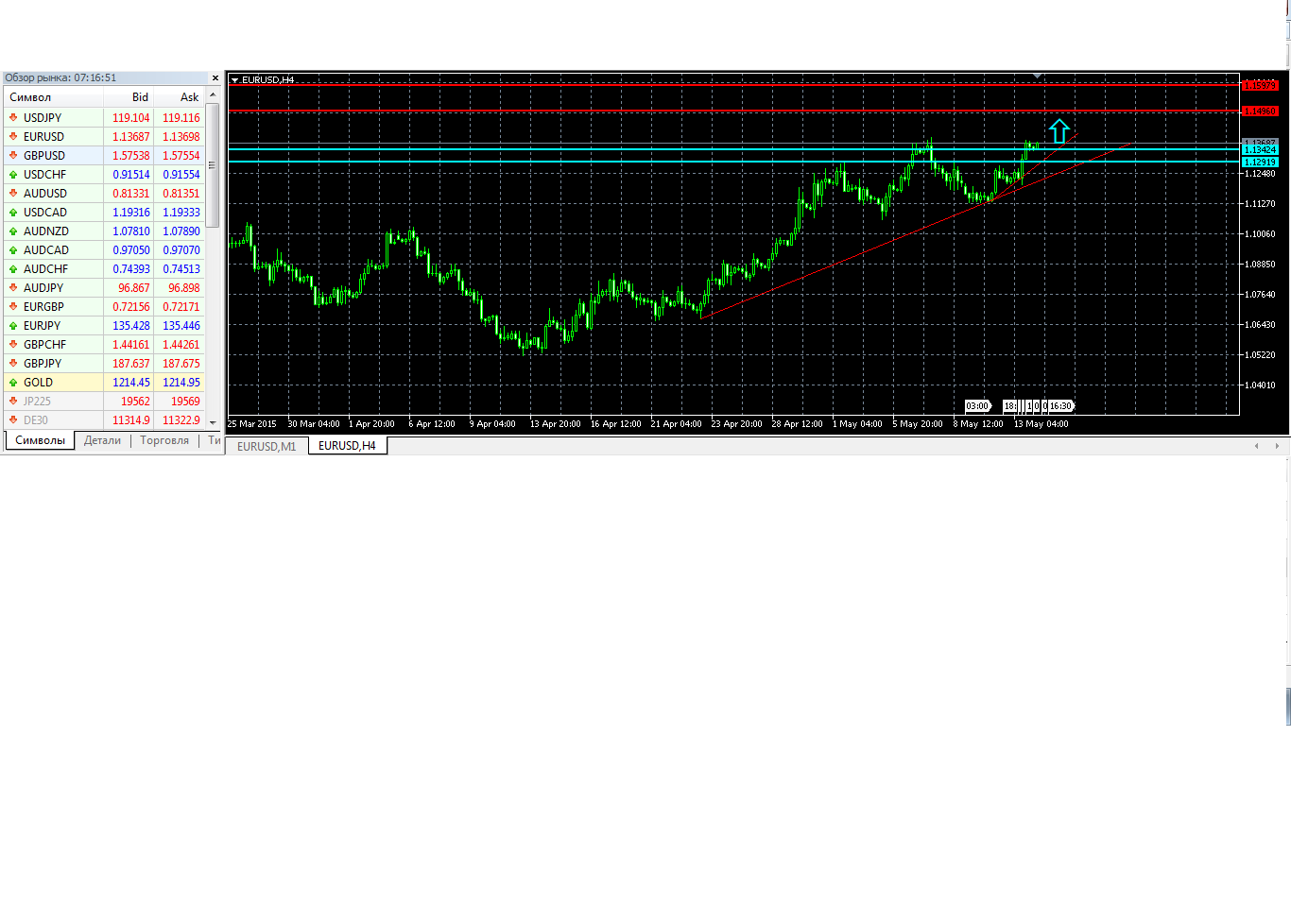Screen dimensions: 1291x924
Task: Sort by the Символ column header
Action: [52, 97]
